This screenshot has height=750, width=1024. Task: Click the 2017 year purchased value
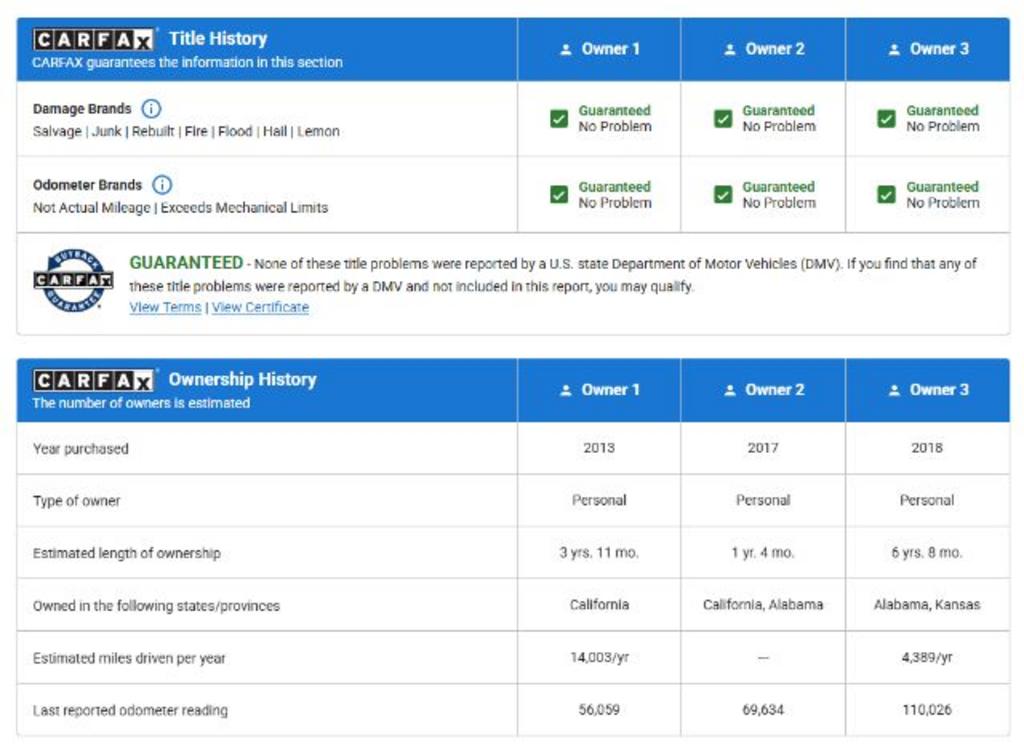pos(763,448)
